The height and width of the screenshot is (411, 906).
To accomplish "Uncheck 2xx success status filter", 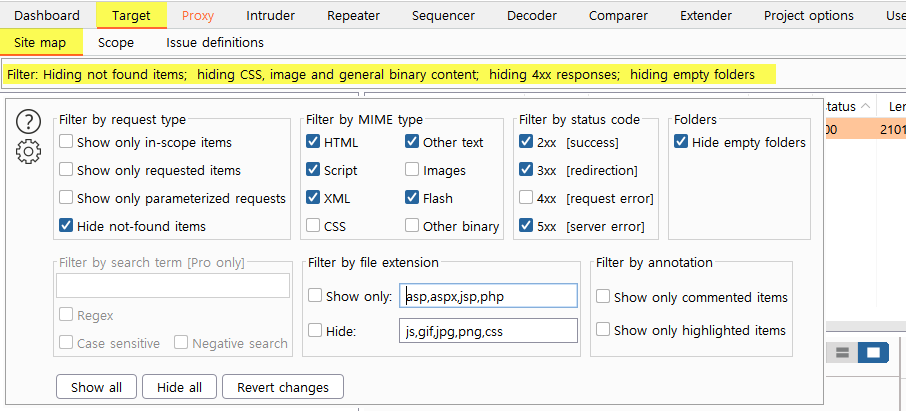I will 526,142.
